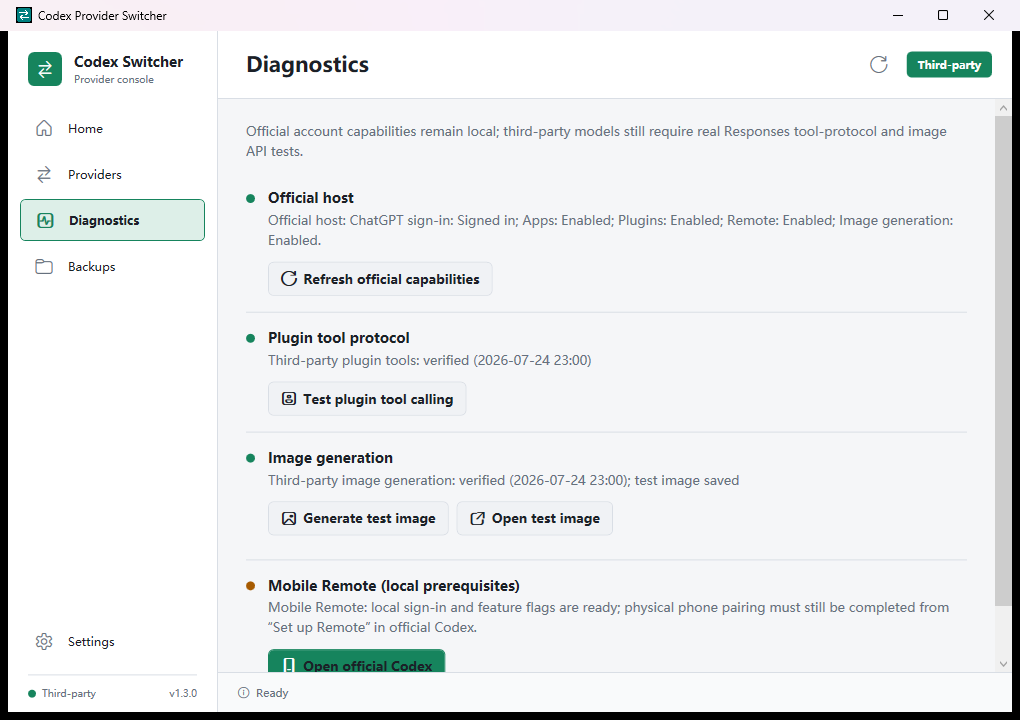Open the Home page

click(x=113, y=128)
